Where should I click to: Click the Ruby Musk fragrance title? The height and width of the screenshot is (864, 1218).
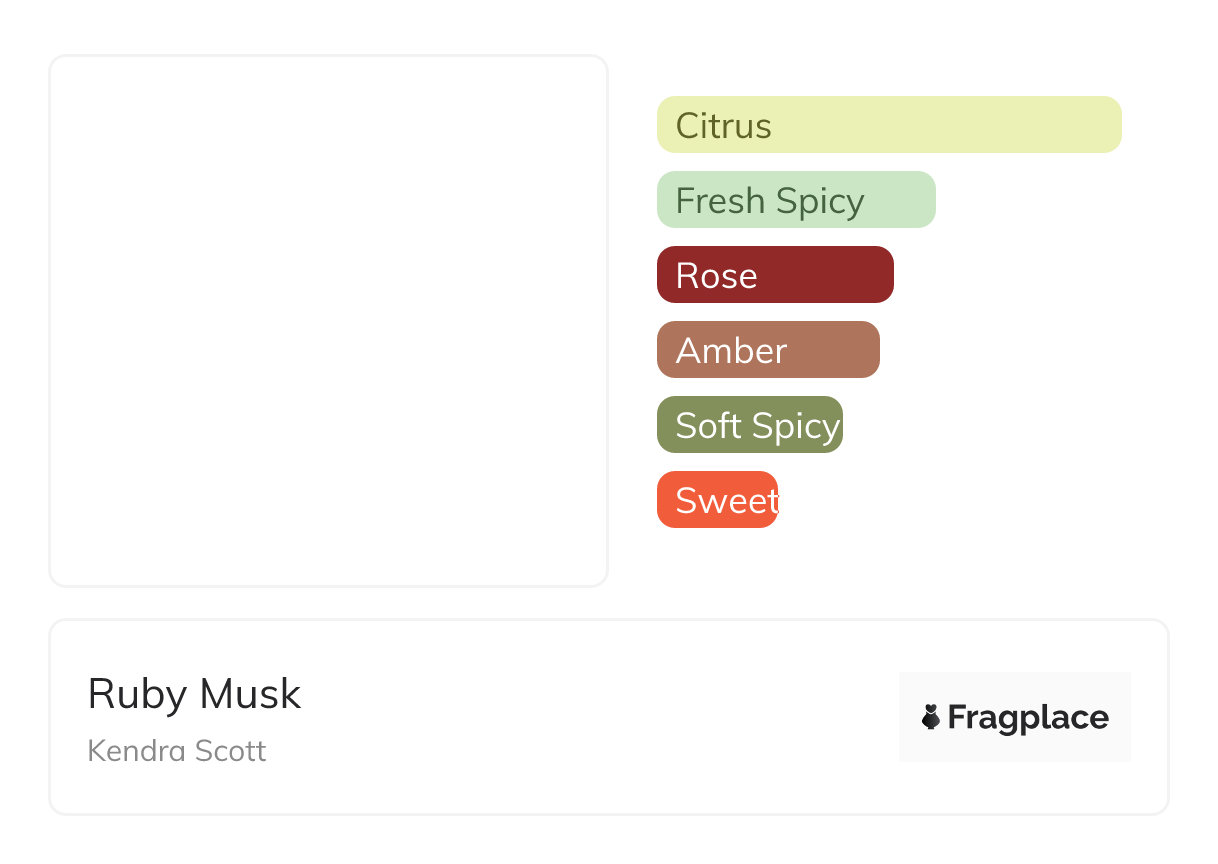[194, 694]
